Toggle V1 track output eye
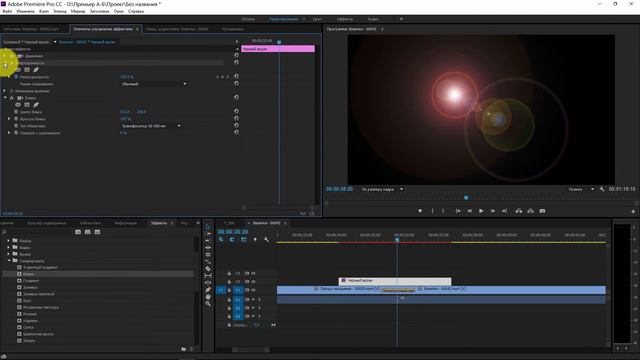The height and width of the screenshot is (360, 640). [x=253, y=290]
